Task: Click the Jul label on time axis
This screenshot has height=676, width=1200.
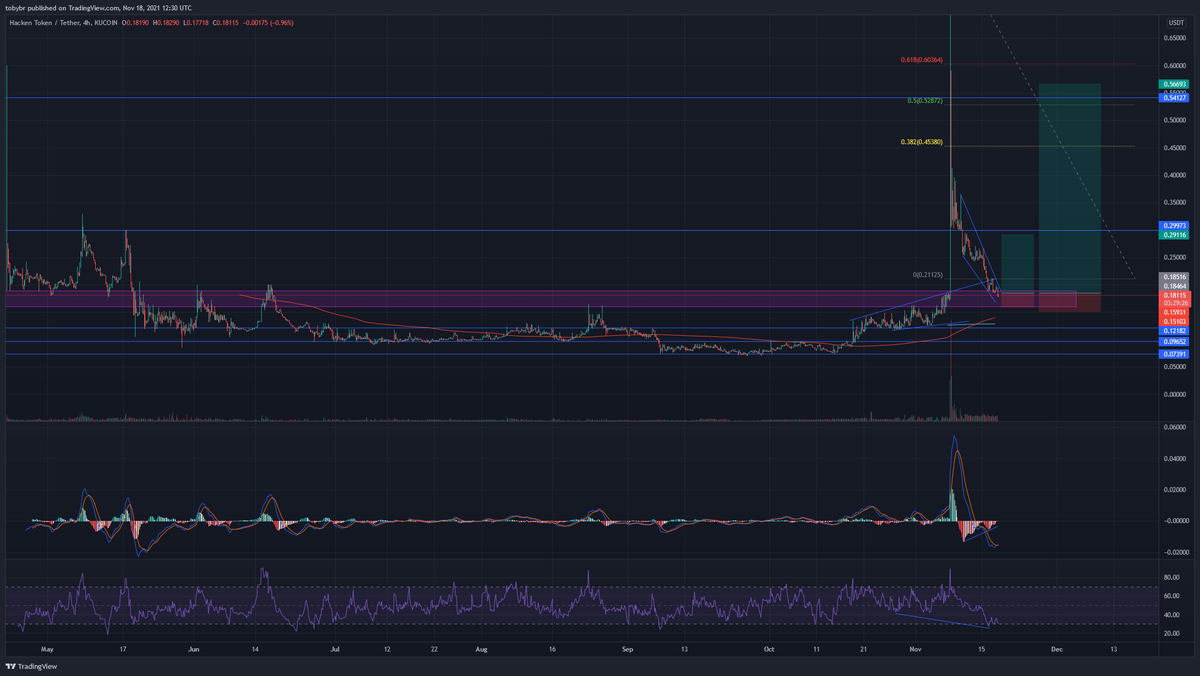Action: pyautogui.click(x=335, y=649)
